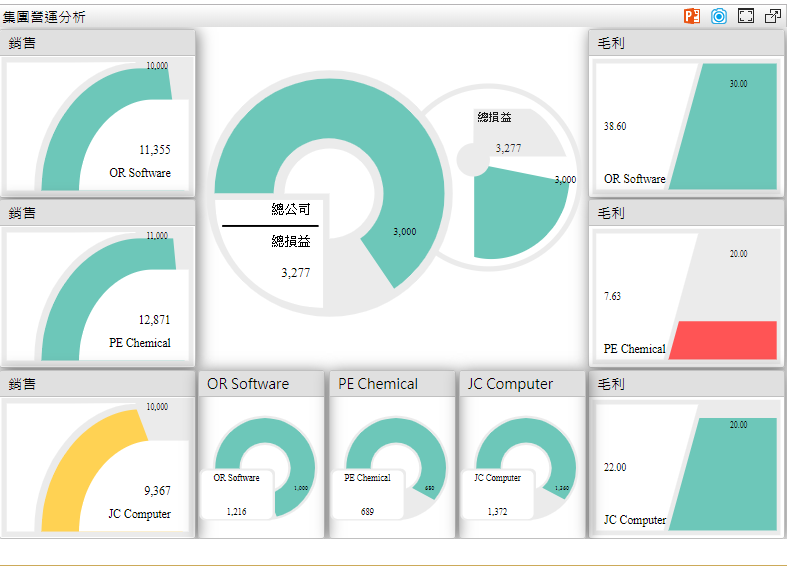
Task: Enter fullscreen mode icon
Action: [x=746, y=16]
